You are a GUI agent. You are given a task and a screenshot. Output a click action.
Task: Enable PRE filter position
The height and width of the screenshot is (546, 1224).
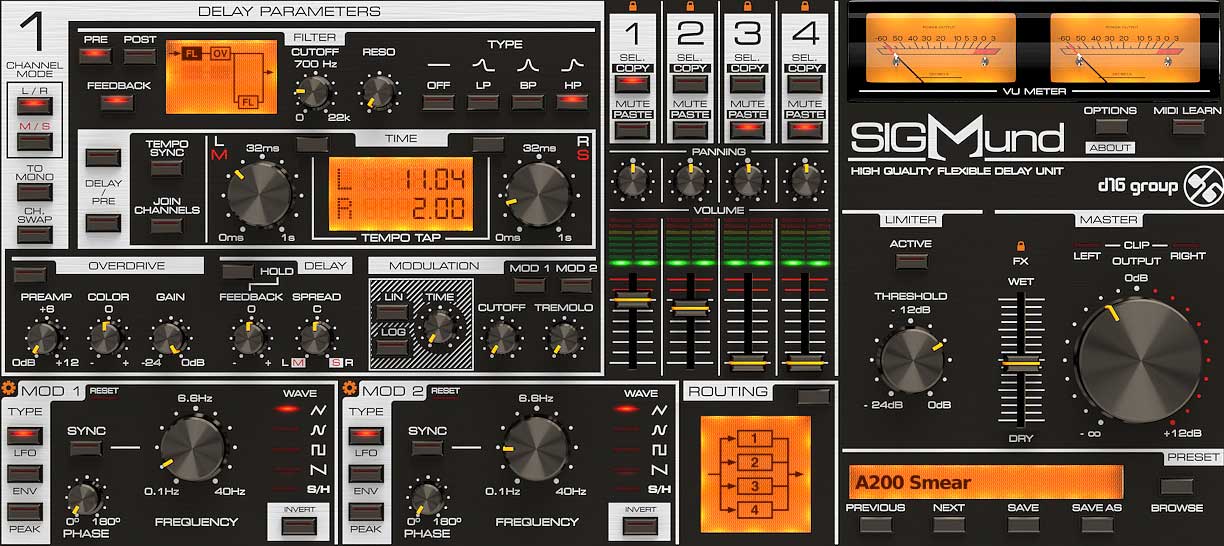click(96, 57)
